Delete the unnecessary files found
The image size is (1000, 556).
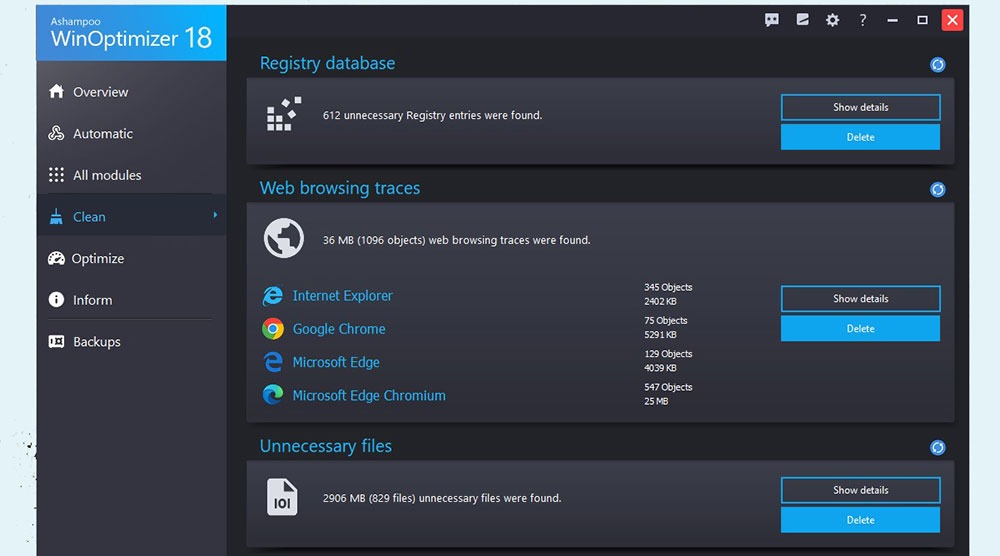coord(860,520)
